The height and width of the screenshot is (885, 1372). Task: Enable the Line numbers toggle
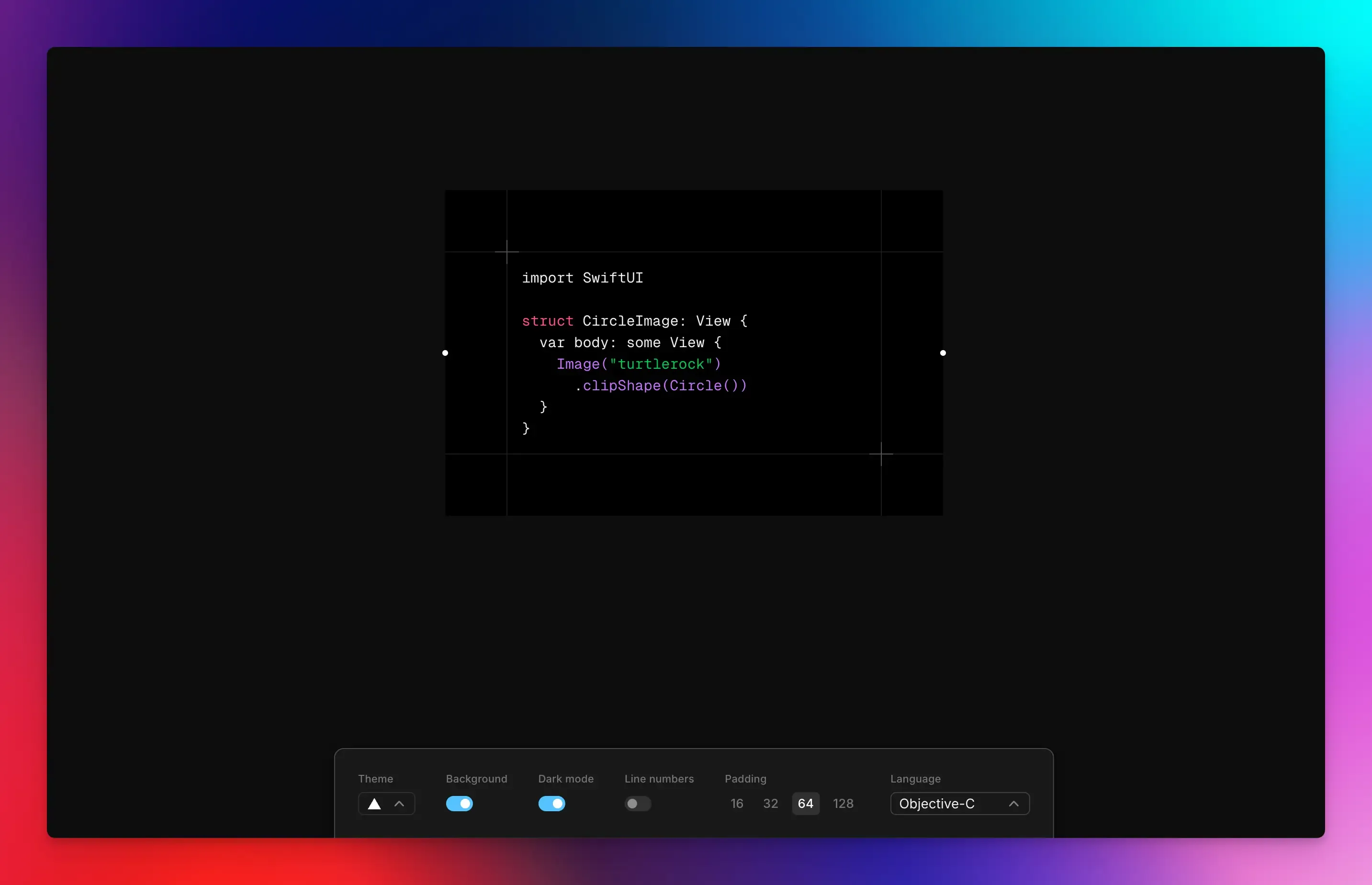(x=638, y=804)
